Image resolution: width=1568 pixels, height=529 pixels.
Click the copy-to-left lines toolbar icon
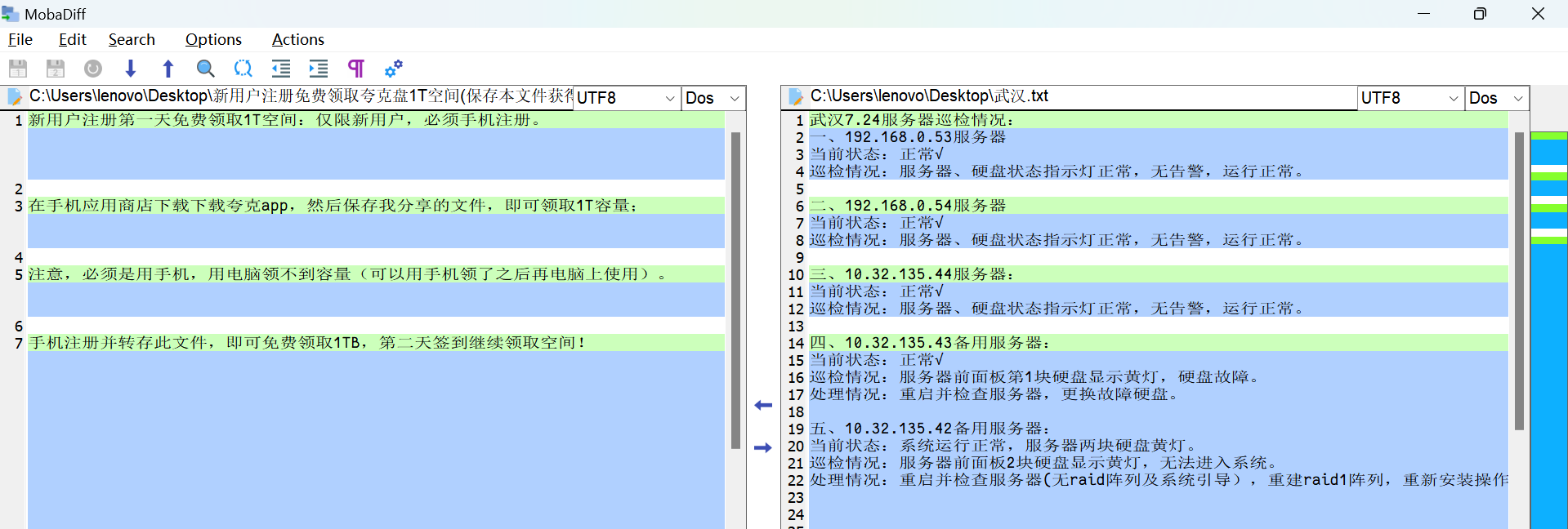[x=281, y=69]
